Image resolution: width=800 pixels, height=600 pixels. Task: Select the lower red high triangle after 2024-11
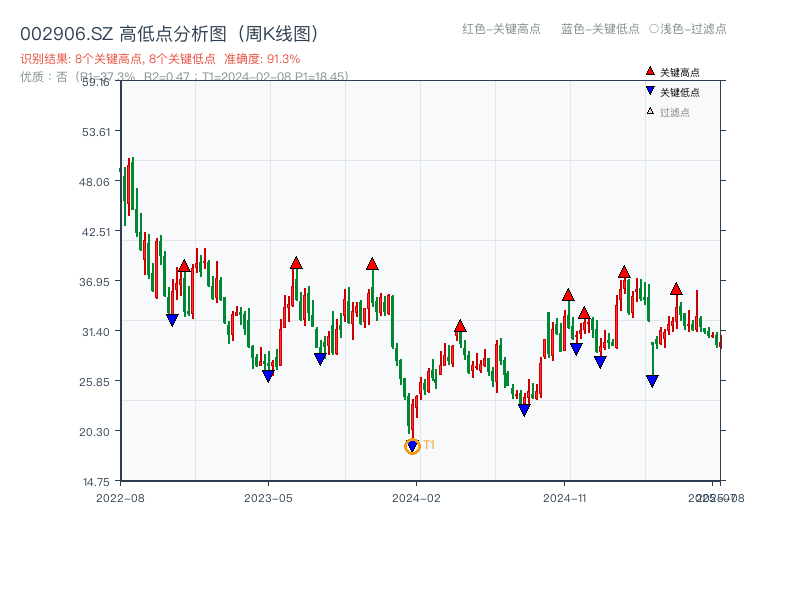pos(585,313)
